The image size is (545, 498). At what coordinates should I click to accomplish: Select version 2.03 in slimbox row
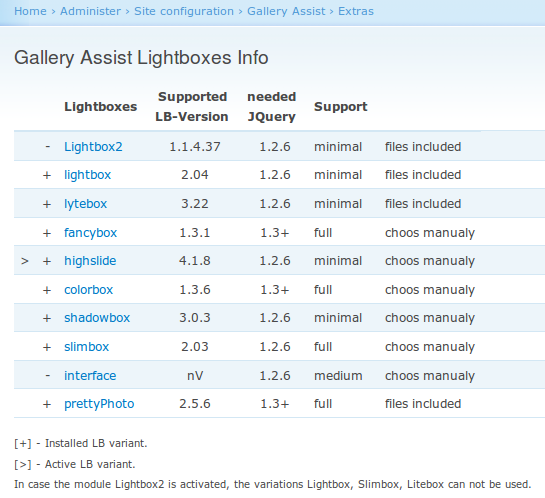point(195,347)
